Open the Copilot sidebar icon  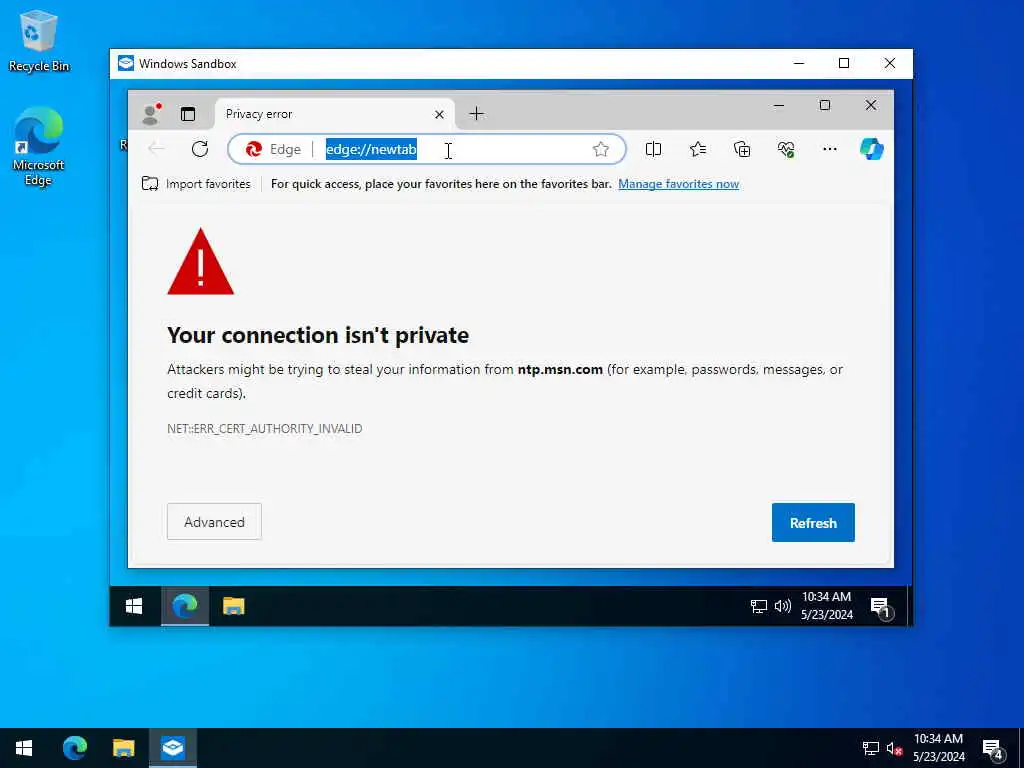872,149
